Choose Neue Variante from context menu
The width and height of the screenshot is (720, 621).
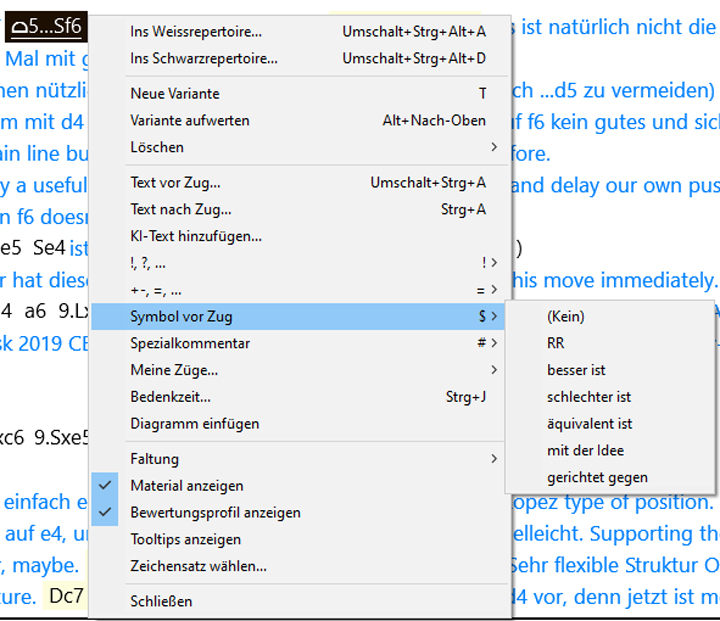175,94
